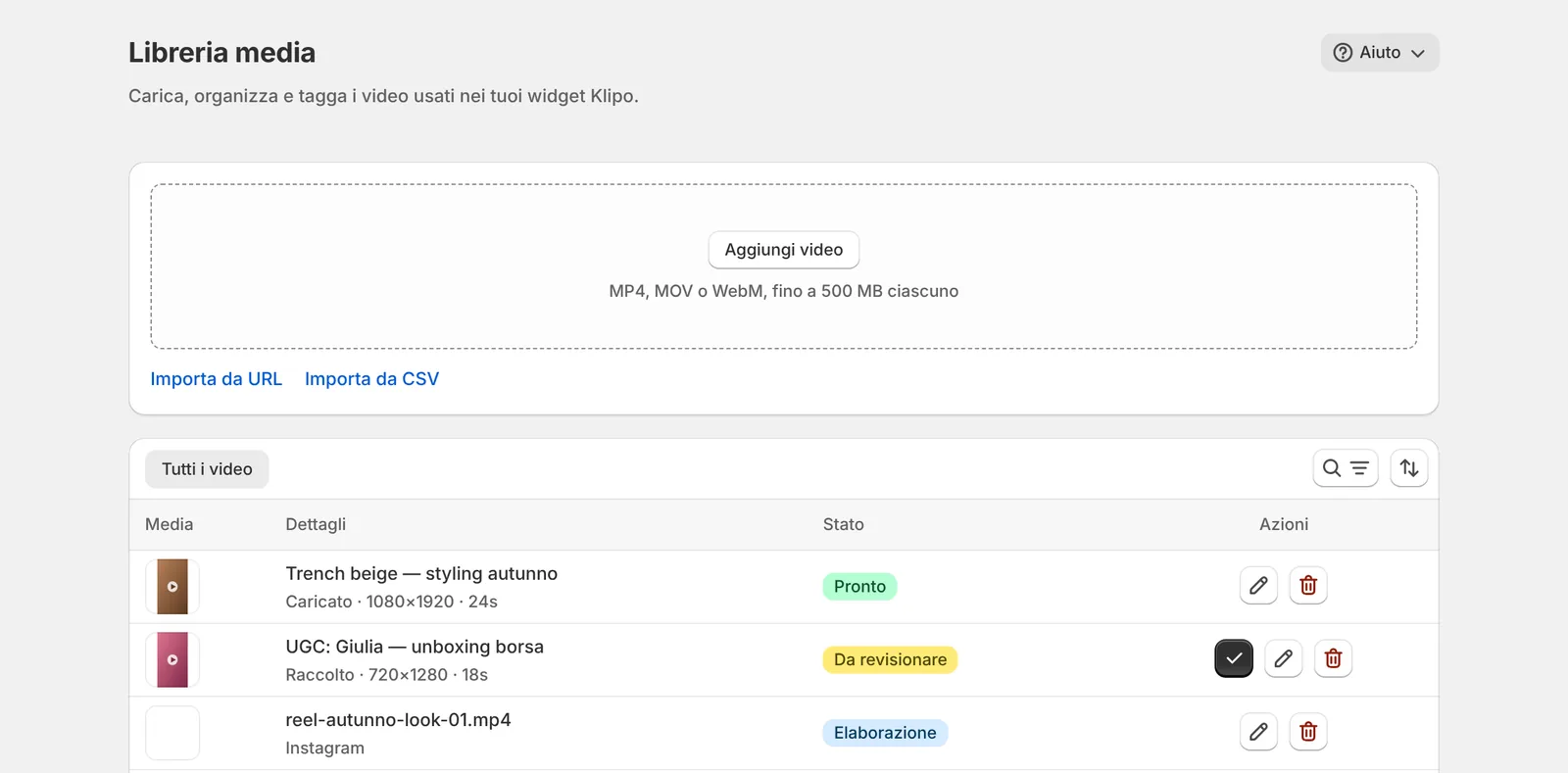1568x773 pixels.
Task: Edit reel-autunno-look-01.mp4 entry
Action: [1258, 732]
